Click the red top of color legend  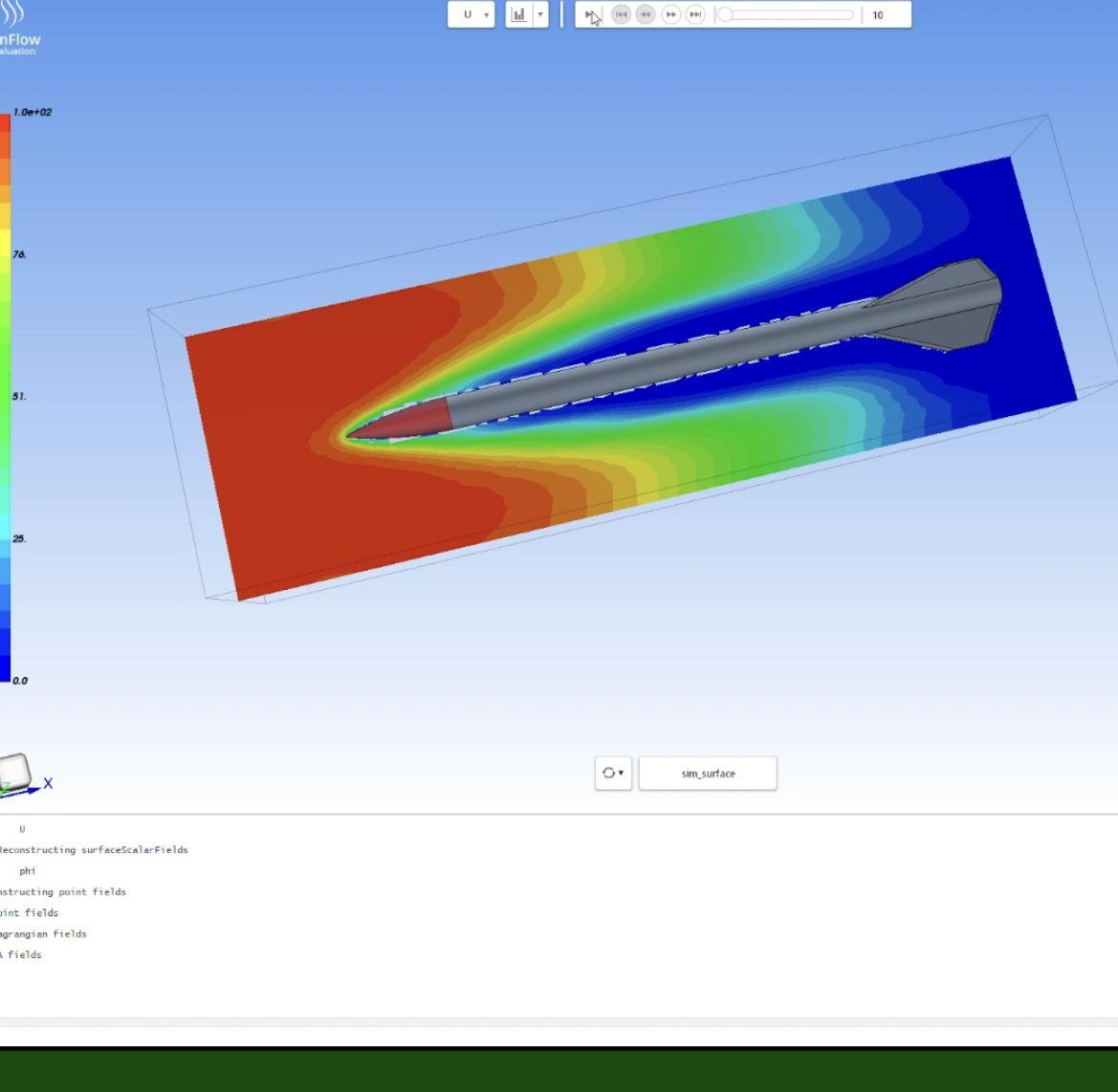click(5, 122)
